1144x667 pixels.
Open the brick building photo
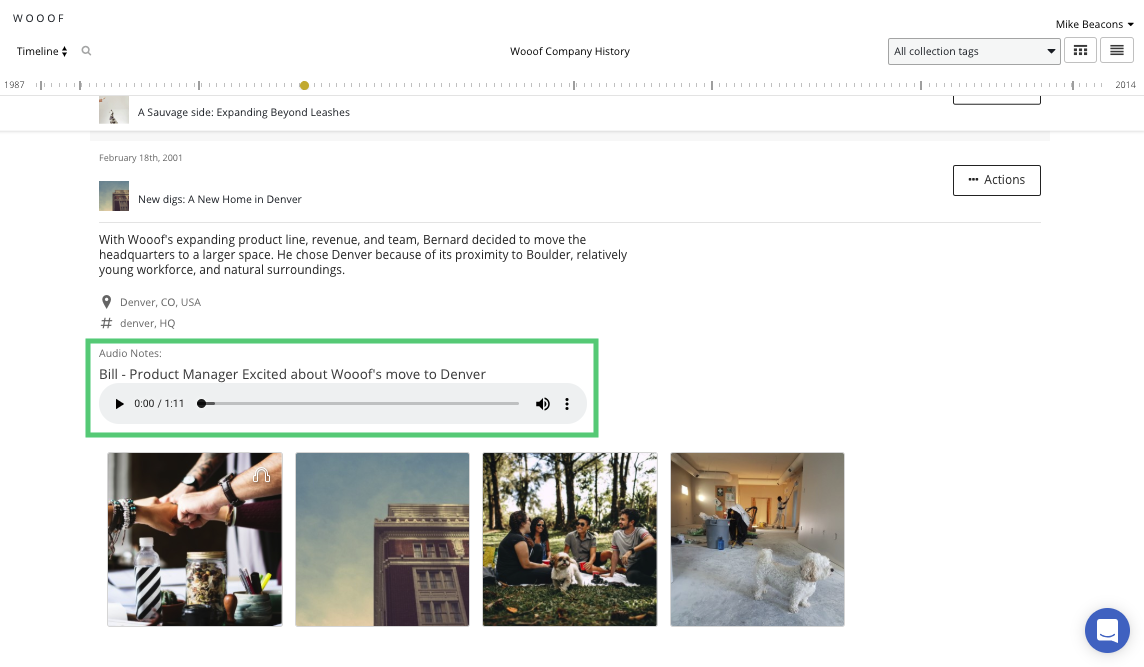tap(382, 539)
